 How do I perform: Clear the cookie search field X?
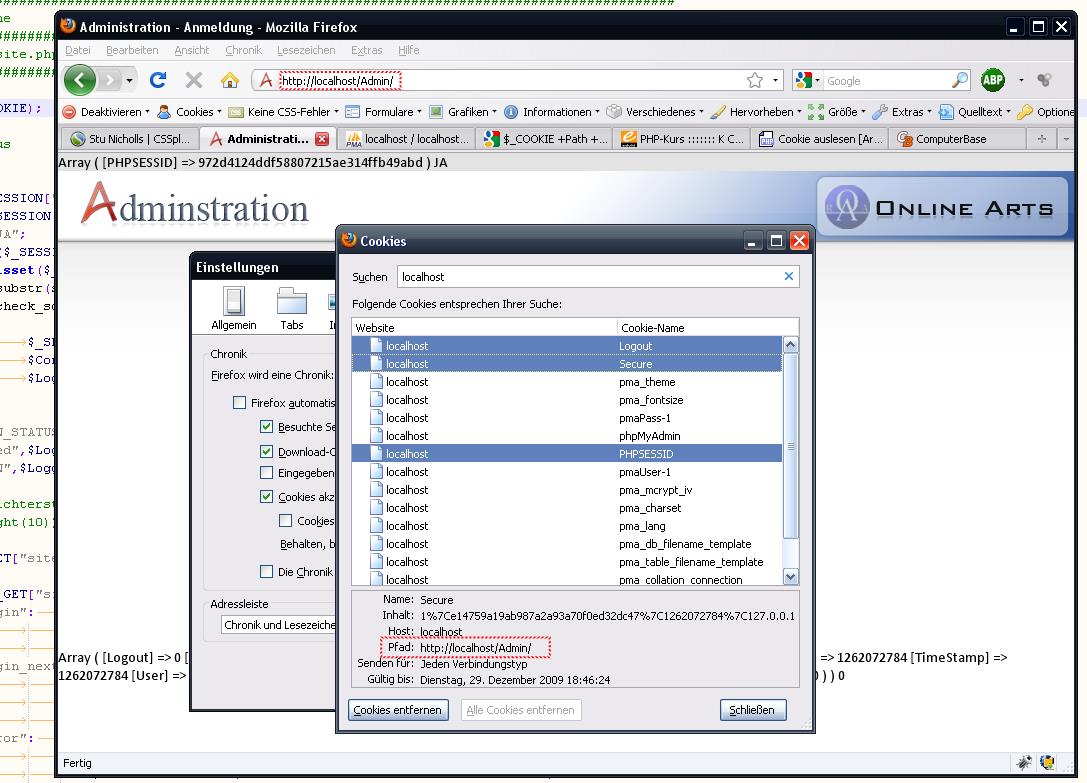(789, 276)
